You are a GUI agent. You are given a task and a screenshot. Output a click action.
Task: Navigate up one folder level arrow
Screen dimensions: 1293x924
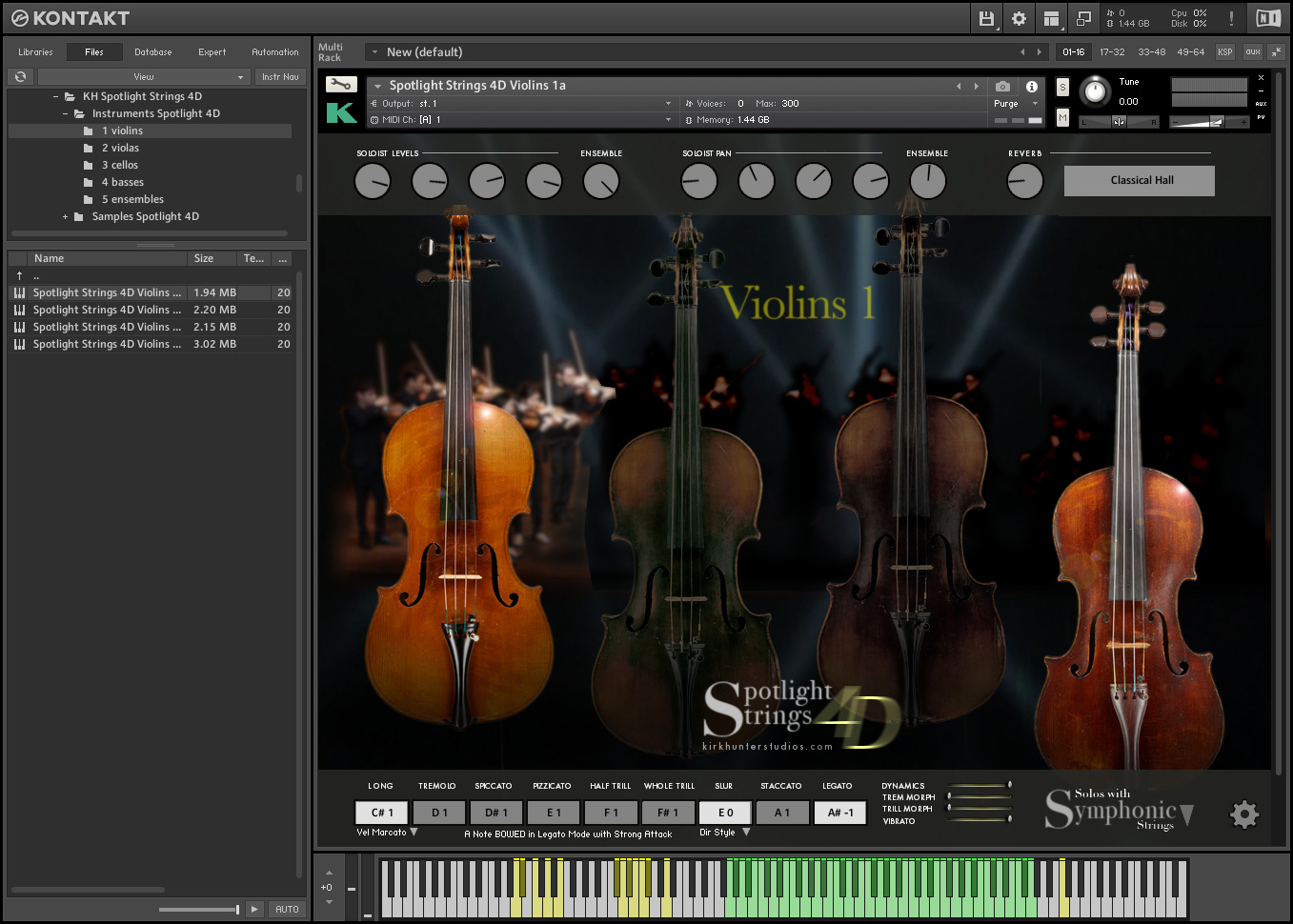point(19,275)
